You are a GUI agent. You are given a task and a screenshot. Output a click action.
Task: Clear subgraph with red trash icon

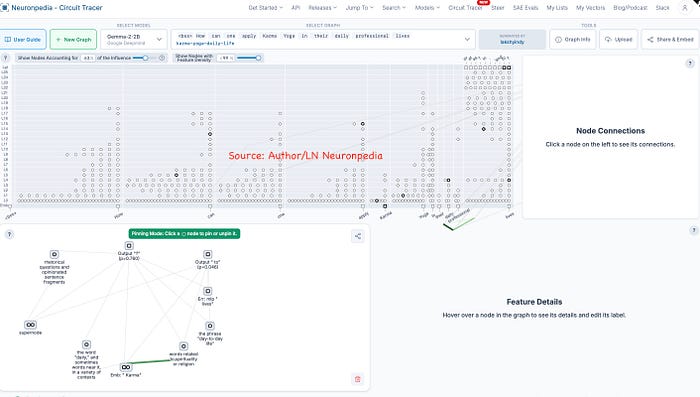point(358,379)
